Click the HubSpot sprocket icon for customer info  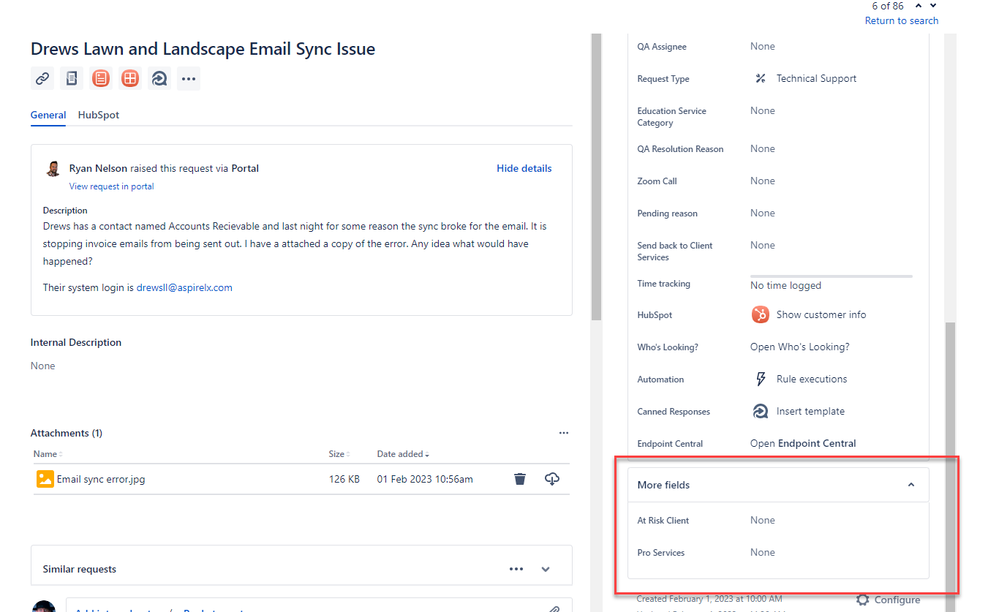[x=760, y=314]
